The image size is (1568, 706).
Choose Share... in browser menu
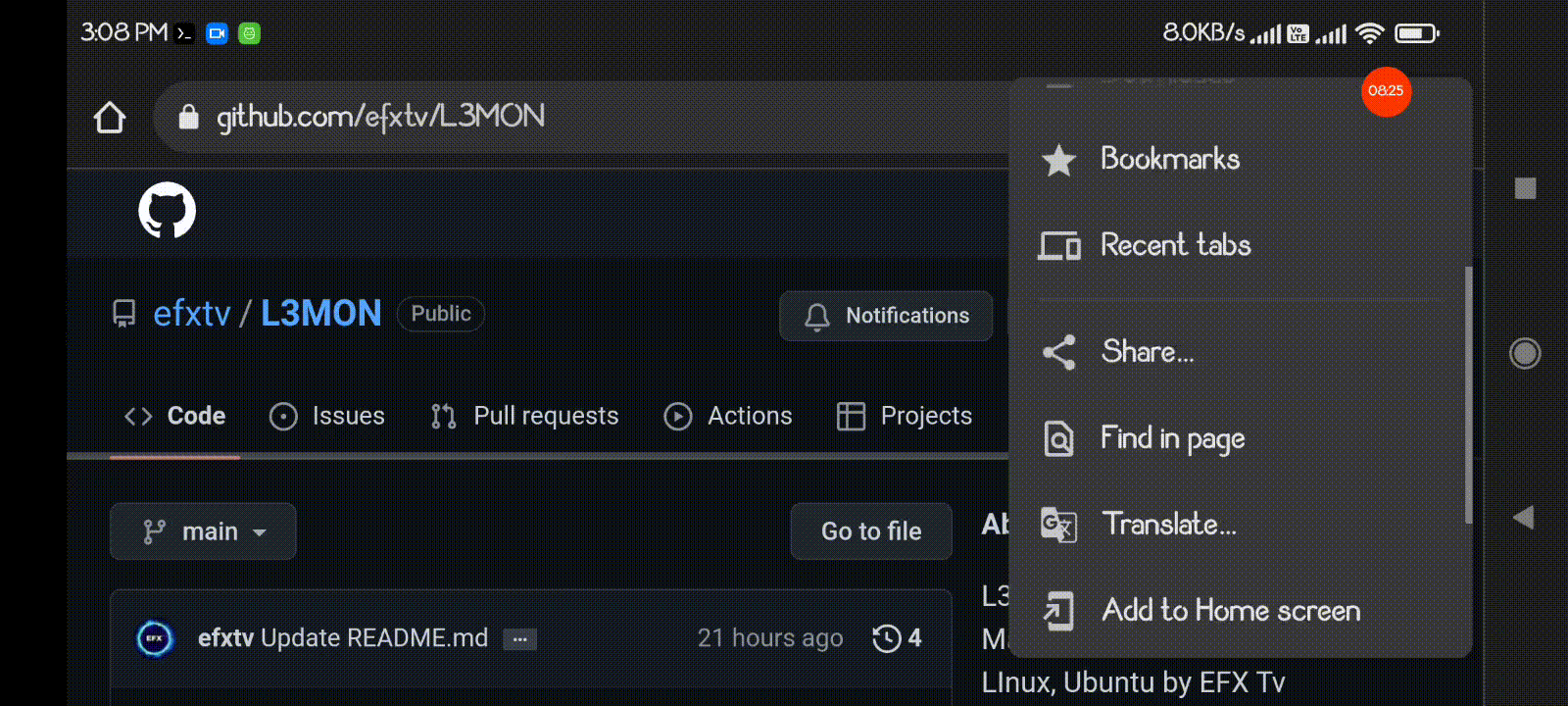(x=1240, y=352)
